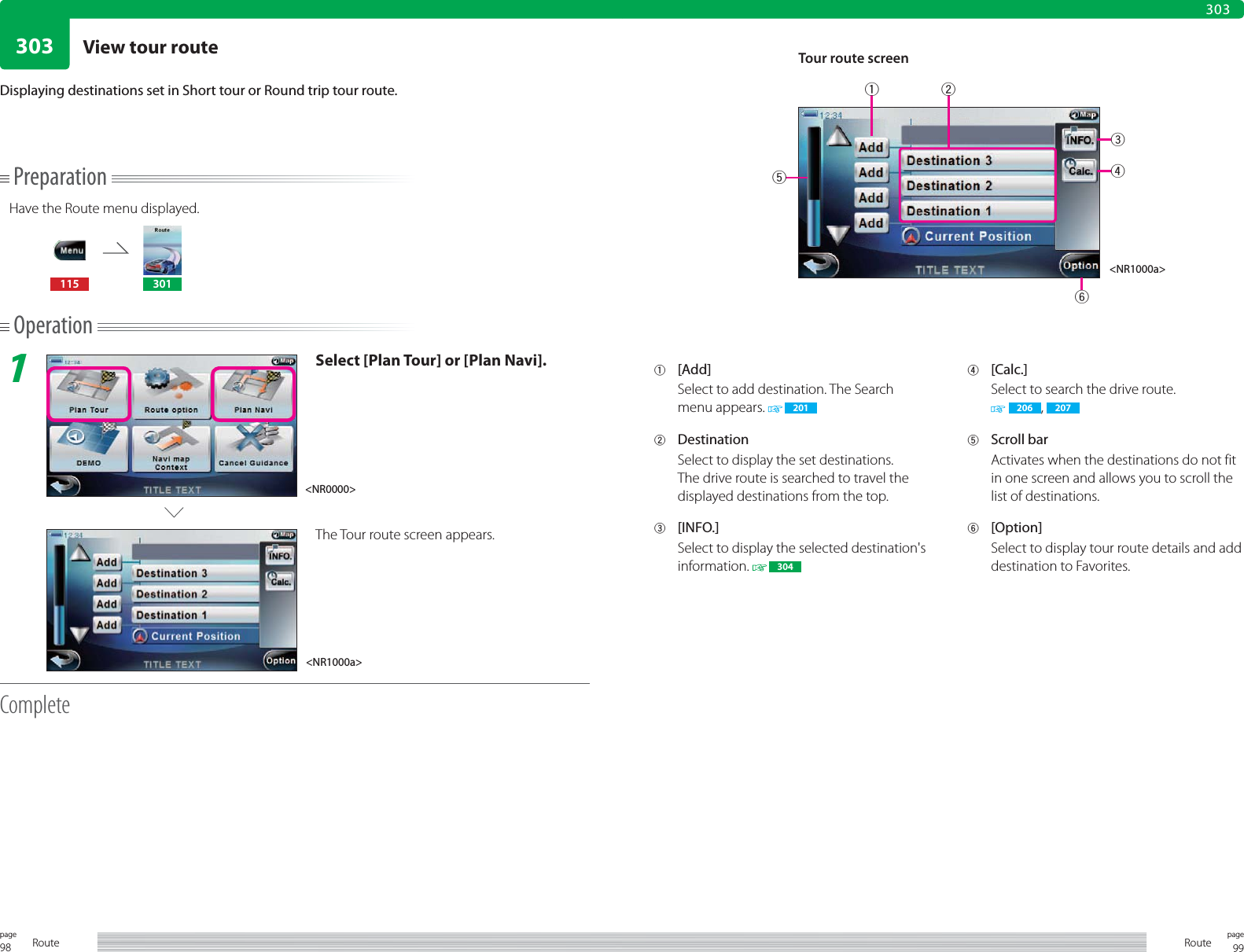Image resolution: width=1244 pixels, height=952 pixels.
Task: Click Map button on the lower tour screen
Action: click(283, 535)
